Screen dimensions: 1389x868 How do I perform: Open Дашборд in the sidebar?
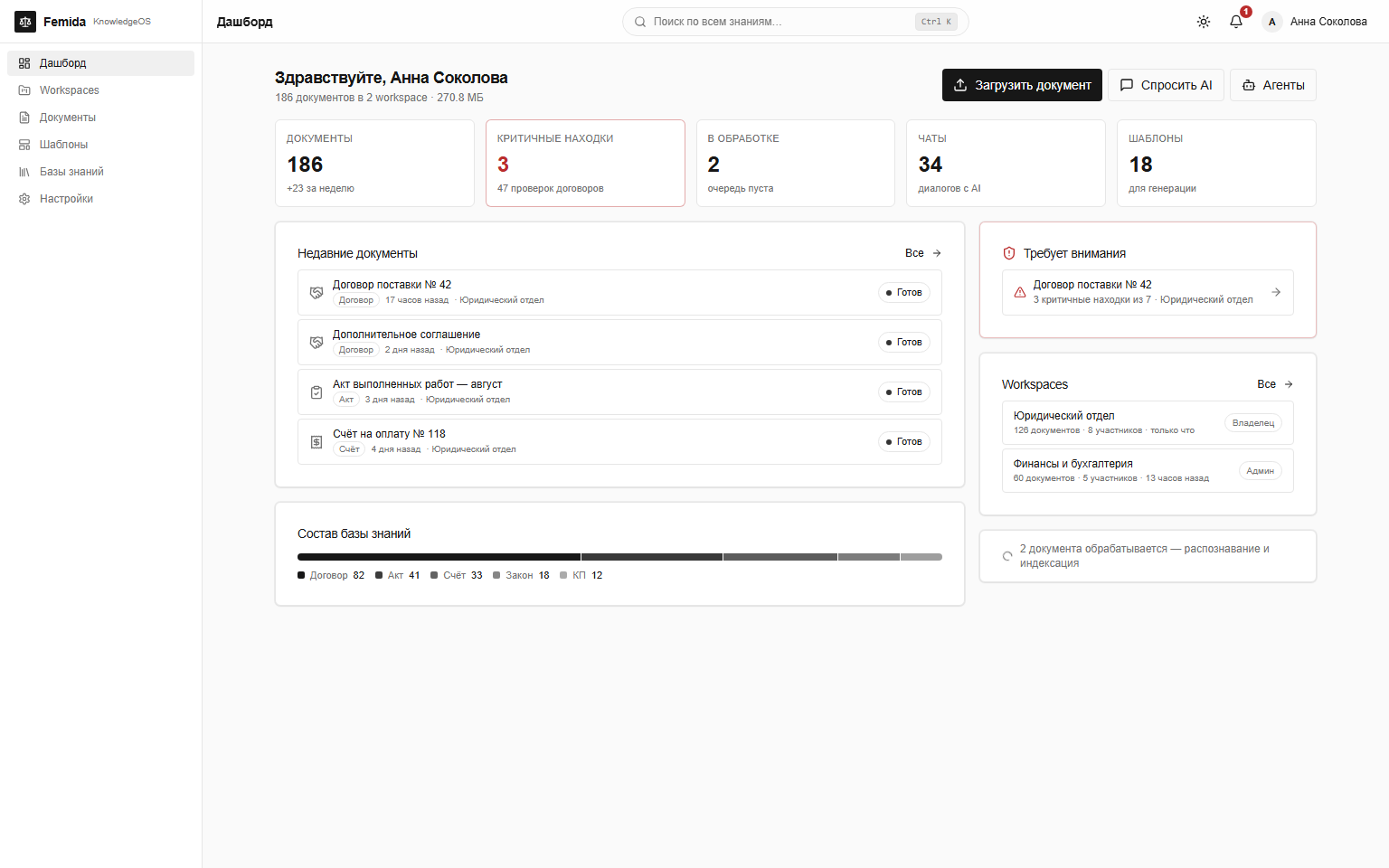(x=101, y=63)
